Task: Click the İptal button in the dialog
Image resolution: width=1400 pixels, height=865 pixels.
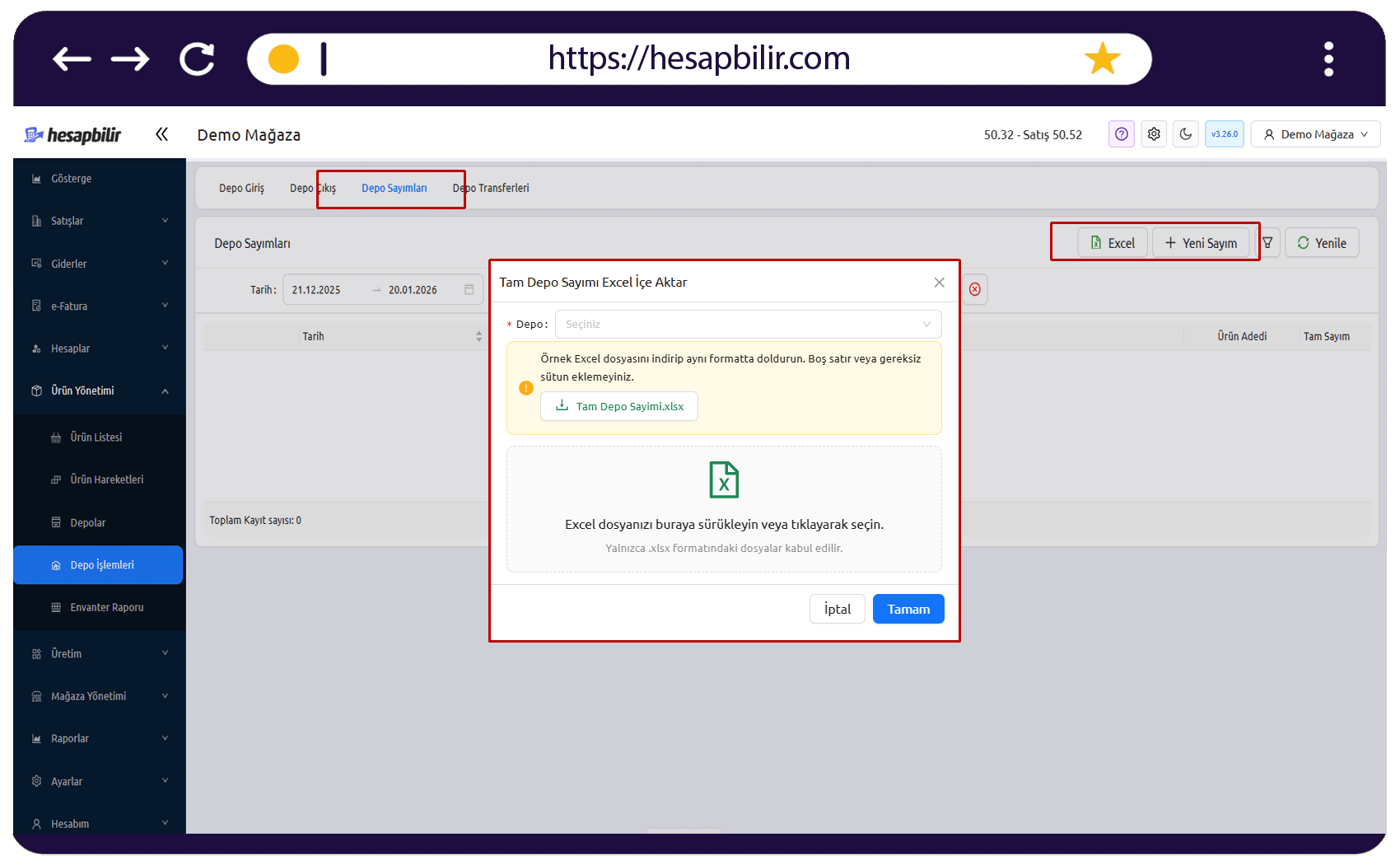Action: [x=838, y=609]
